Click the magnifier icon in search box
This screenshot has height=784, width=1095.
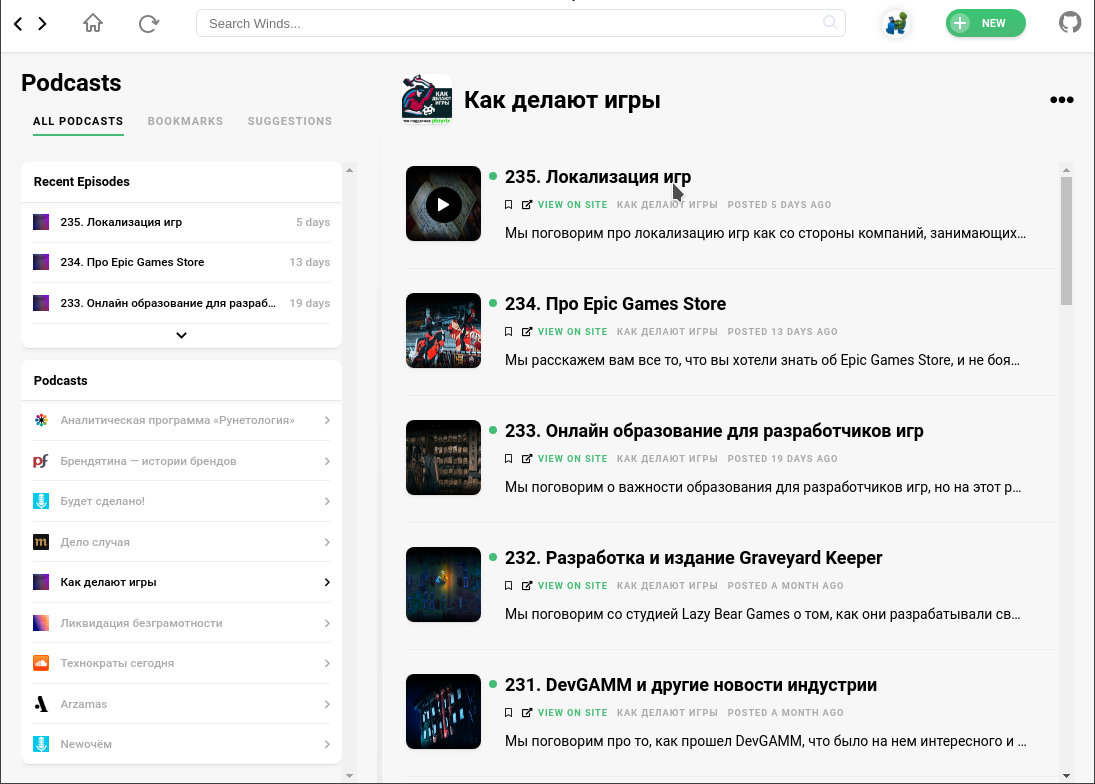pyautogui.click(x=830, y=22)
